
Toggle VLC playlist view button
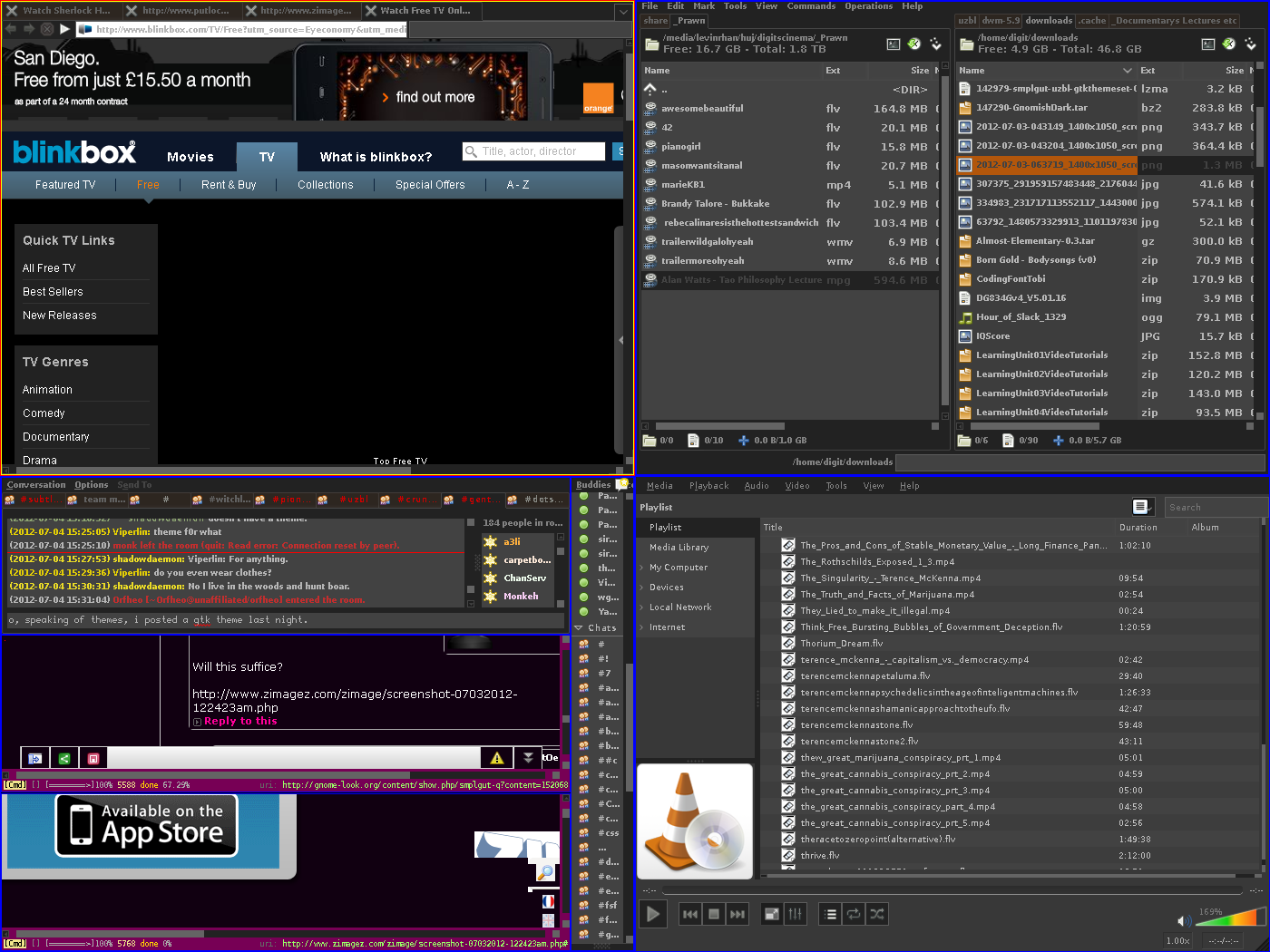pyautogui.click(x=830, y=914)
